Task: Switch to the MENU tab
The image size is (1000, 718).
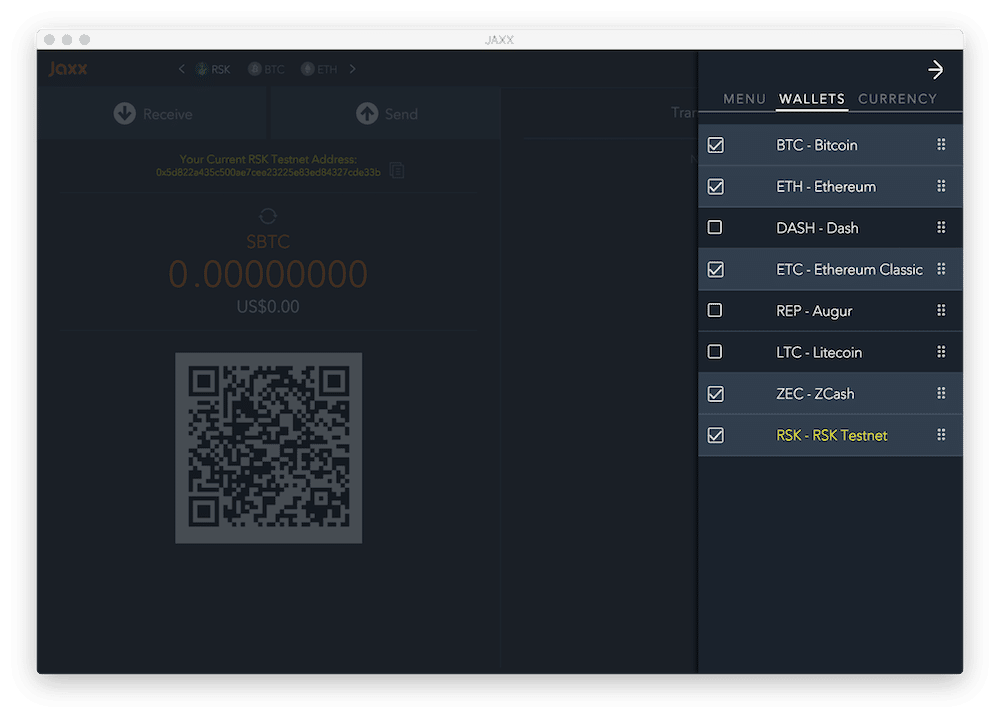Action: coord(744,99)
